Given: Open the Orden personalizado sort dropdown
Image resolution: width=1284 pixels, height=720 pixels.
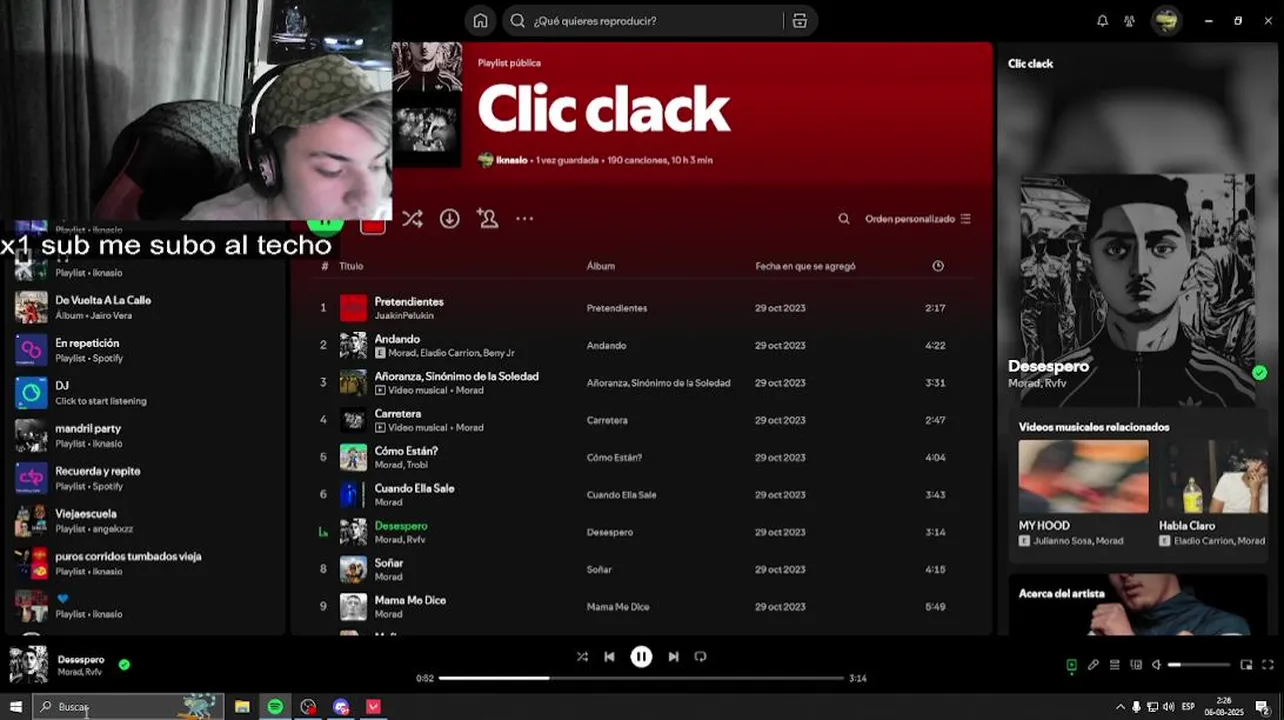Looking at the screenshot, I should tap(918, 219).
